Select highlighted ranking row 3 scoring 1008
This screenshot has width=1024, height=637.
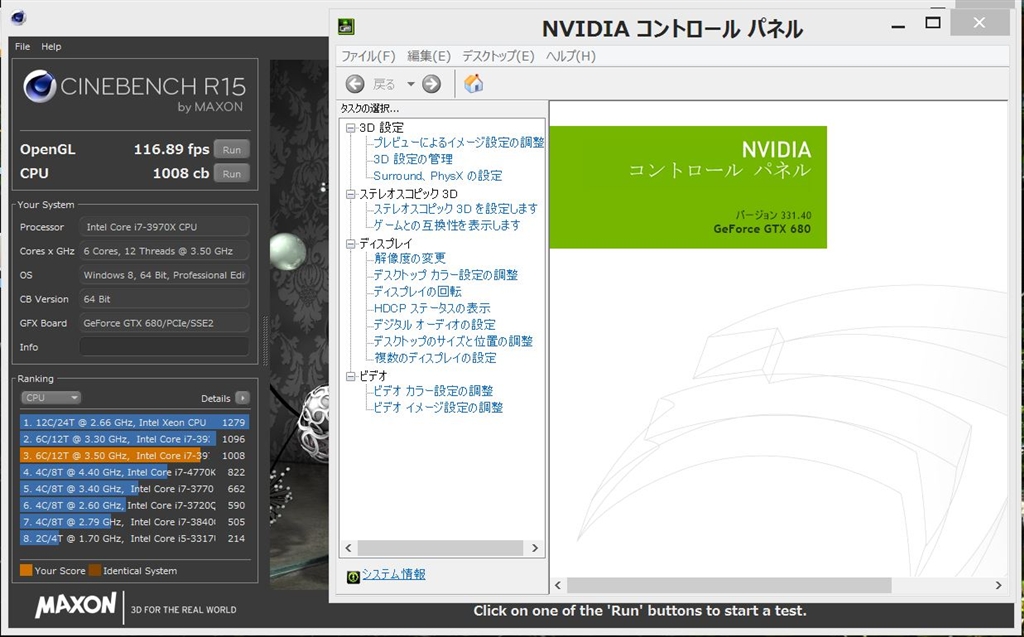[135, 456]
